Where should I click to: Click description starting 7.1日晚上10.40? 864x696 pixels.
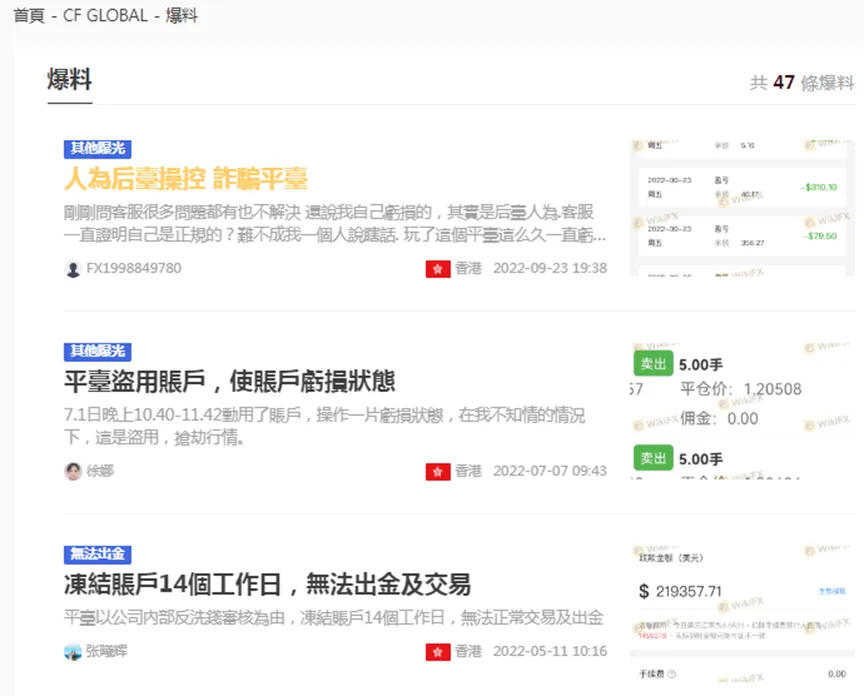(325, 426)
